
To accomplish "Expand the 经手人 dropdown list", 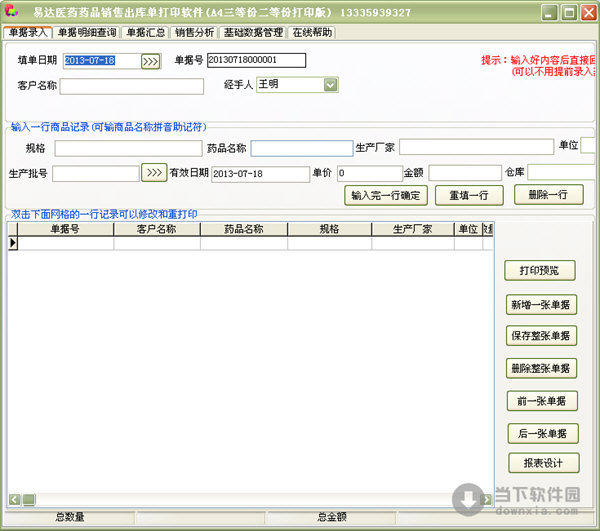I will pos(330,85).
